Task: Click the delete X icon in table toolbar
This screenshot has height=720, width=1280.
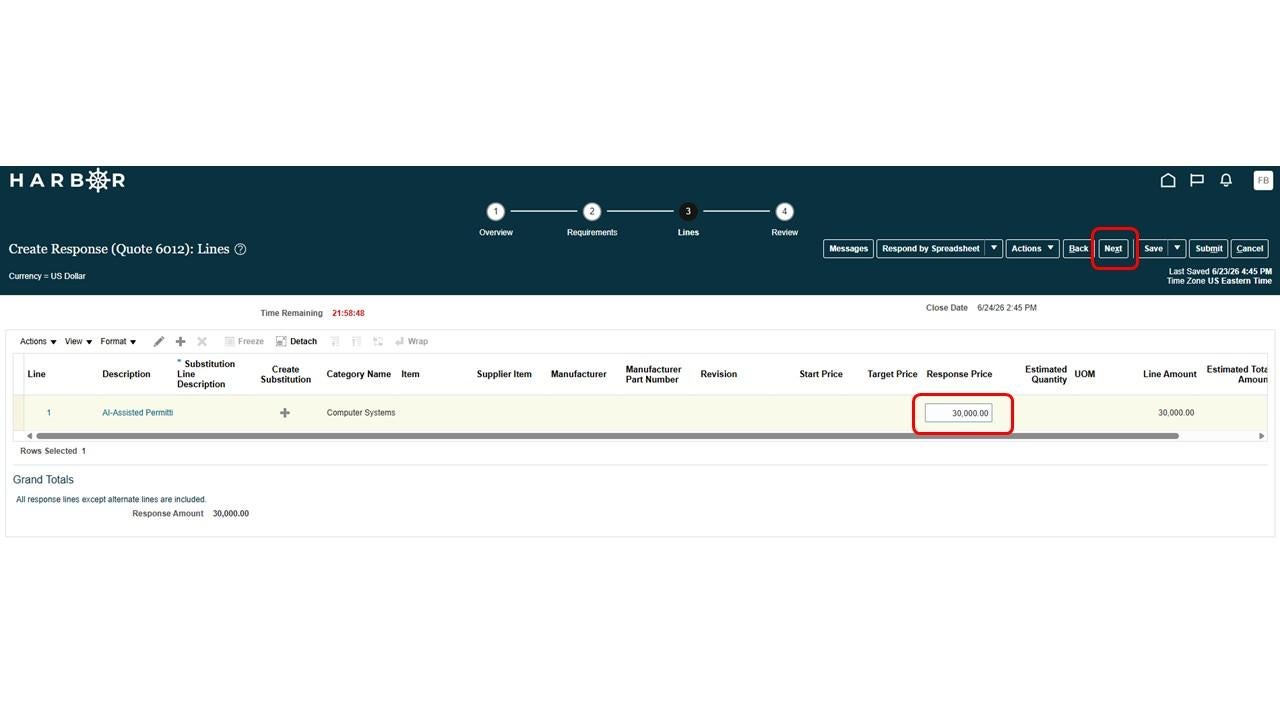Action: 202,341
